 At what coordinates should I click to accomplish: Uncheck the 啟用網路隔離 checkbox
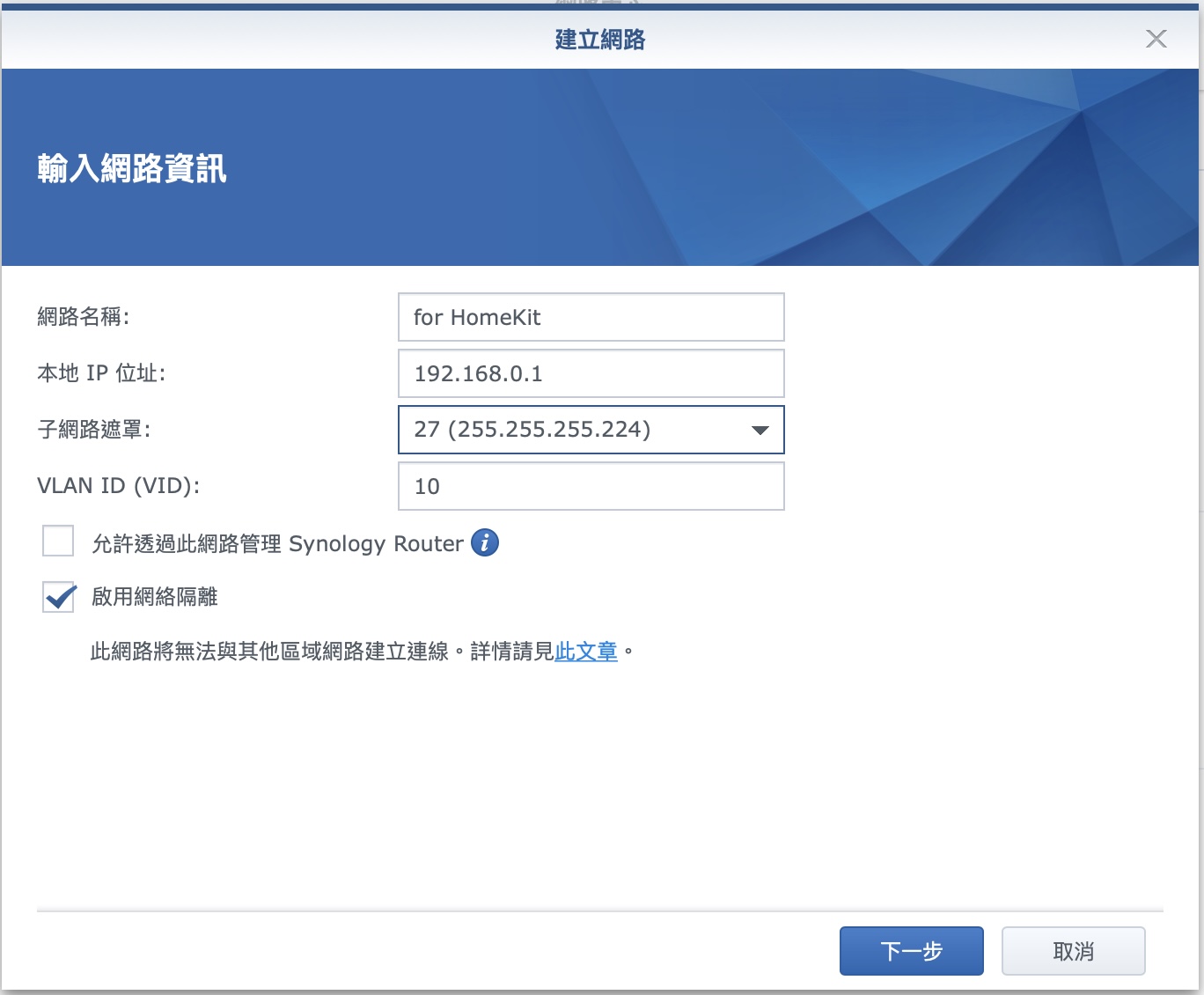click(x=58, y=596)
